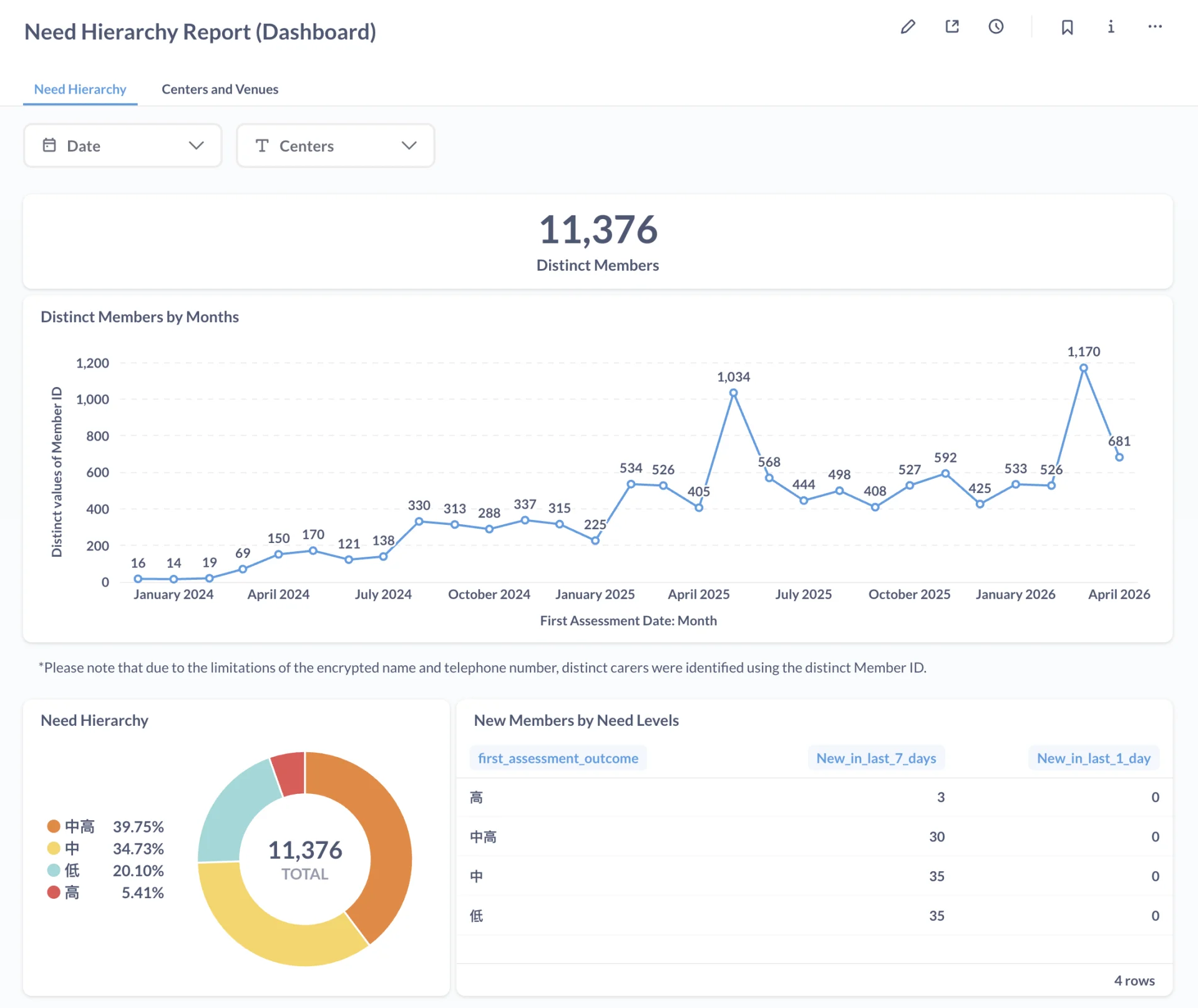Click the 681 last data point
Image resolution: width=1198 pixels, height=1008 pixels.
tap(1119, 458)
